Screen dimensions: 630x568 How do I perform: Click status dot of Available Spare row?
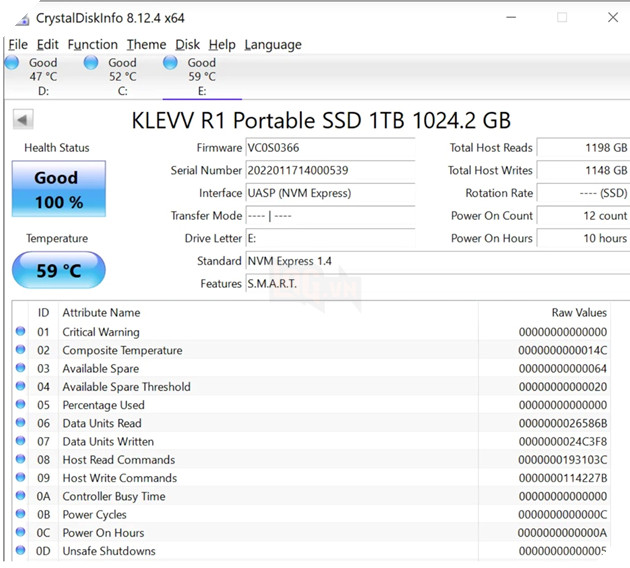coord(20,368)
